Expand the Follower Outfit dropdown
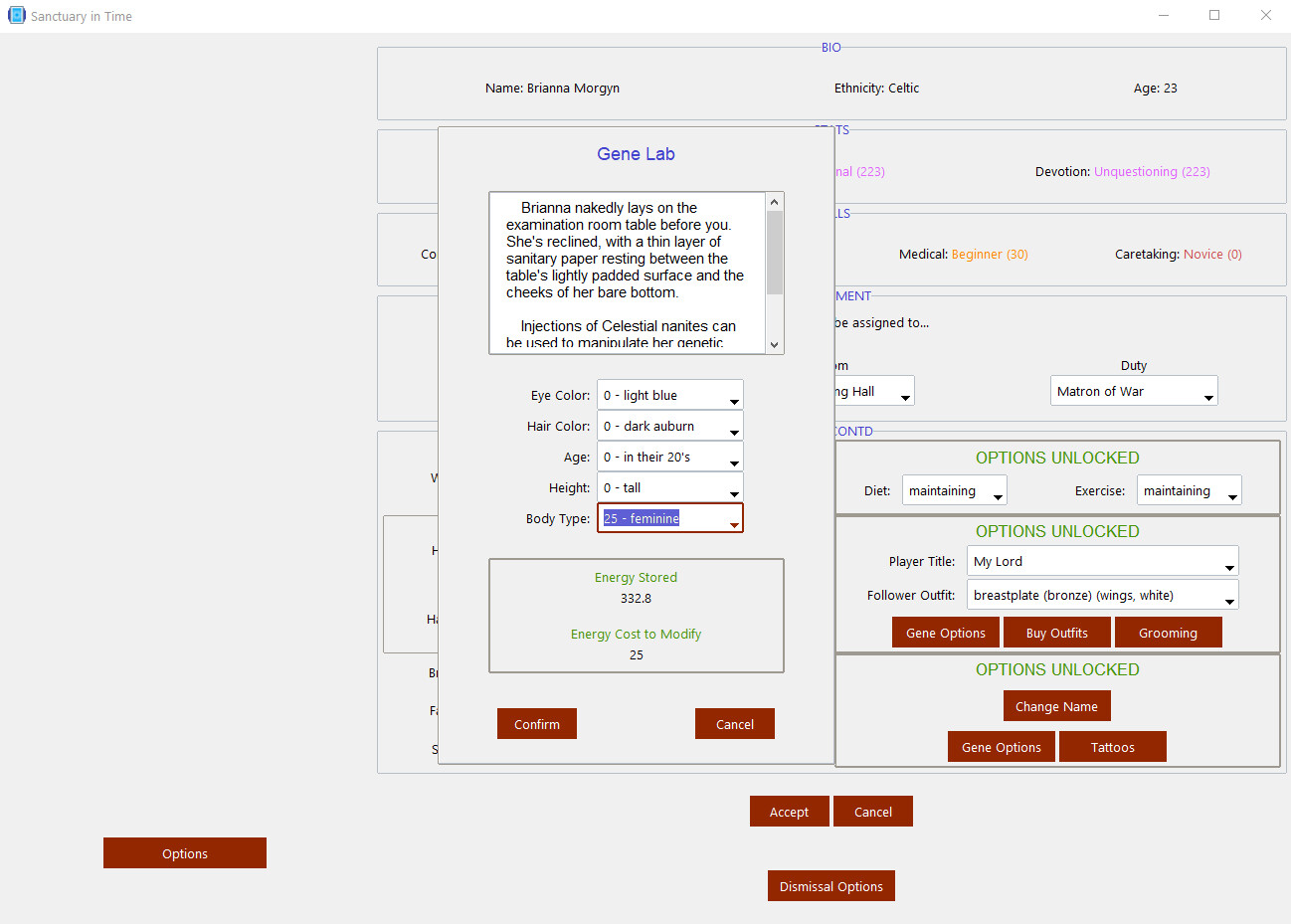The image size is (1291, 924). coord(1102,596)
